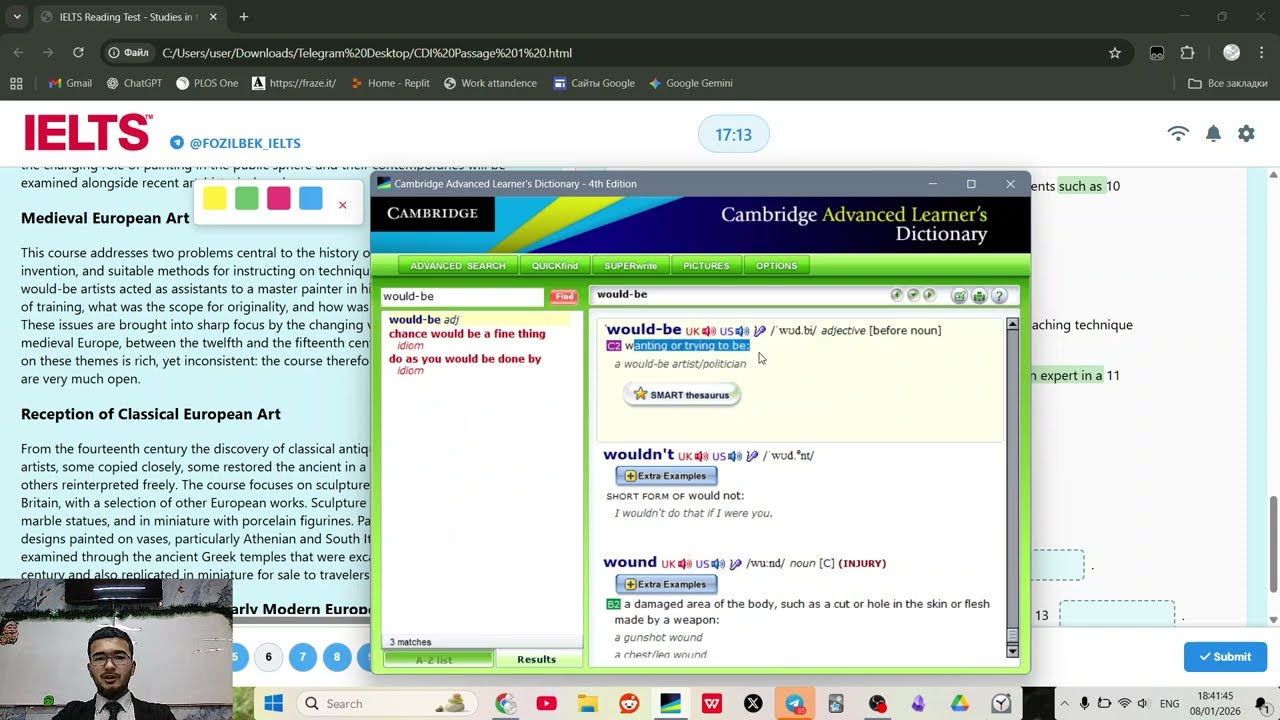Open the QUICKfind menu
This screenshot has width=1280, height=720.
pos(555,266)
